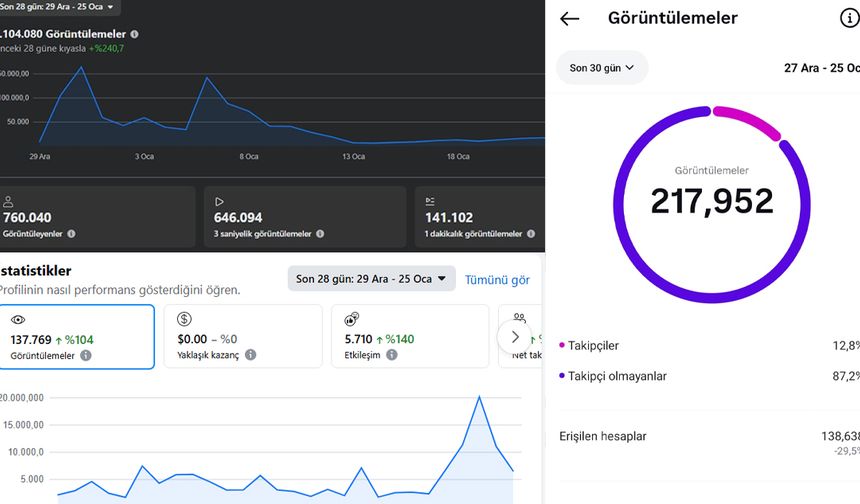Expand the Son 30 gün dropdown
Screen dimensions: 860x504
tap(602, 68)
